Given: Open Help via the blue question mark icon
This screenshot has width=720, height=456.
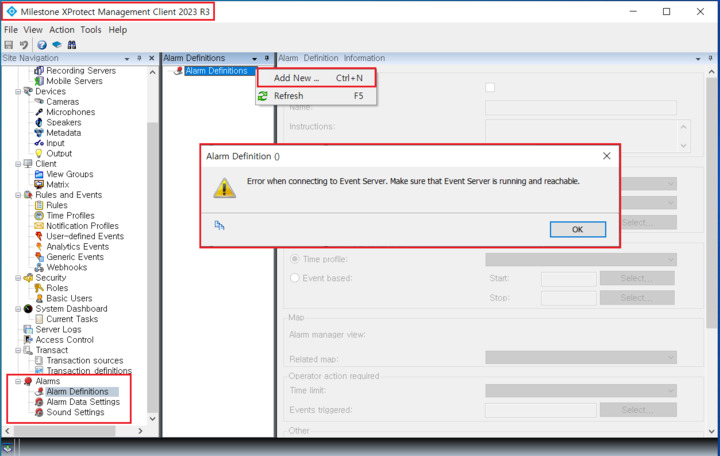Looking at the screenshot, I should pyautogui.click(x=42, y=45).
